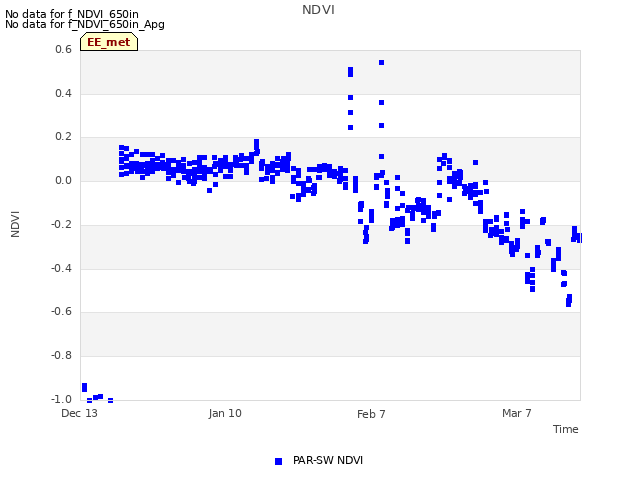The height and width of the screenshot is (480, 640).
Task: Click the highest data point near 0.55
Action: click(381, 62)
